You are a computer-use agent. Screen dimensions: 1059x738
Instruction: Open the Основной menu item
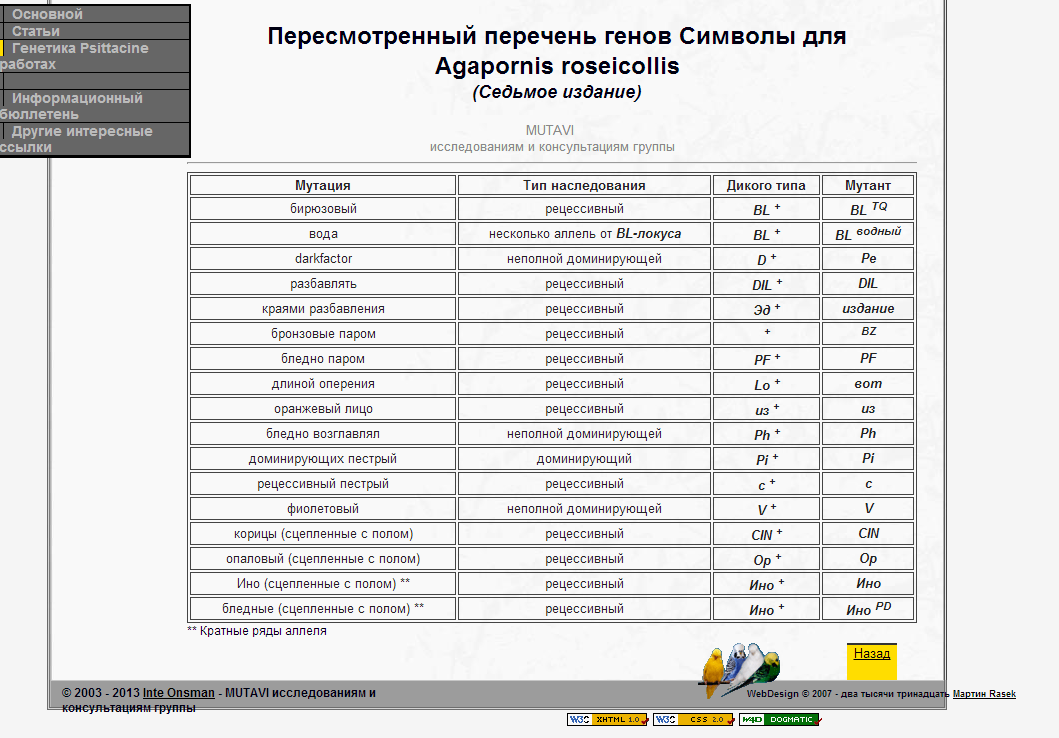click(95, 14)
